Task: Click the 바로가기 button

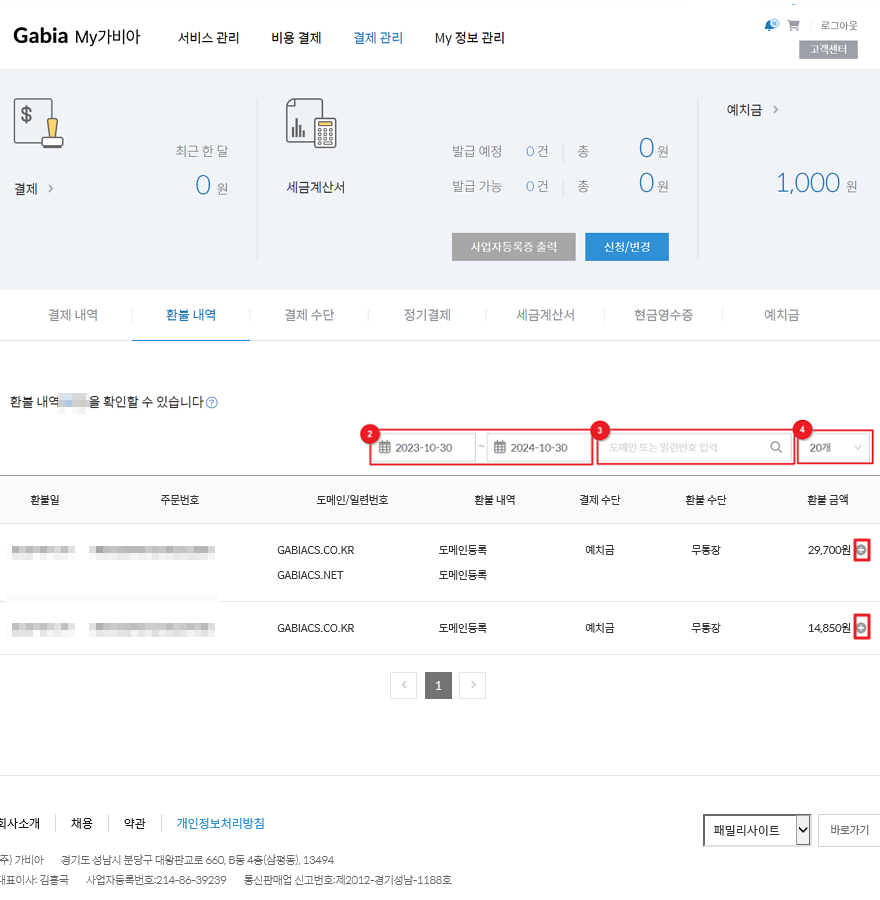Action: 849,830
